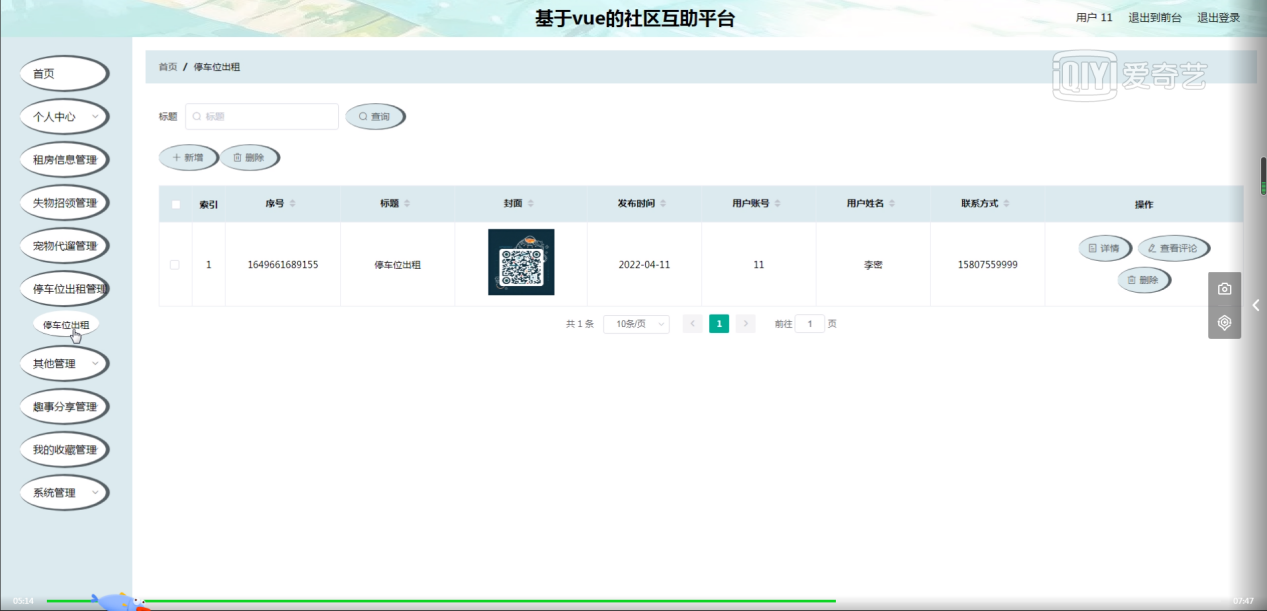
Task: Click 查看评论 in the table row
Action: pyautogui.click(x=1174, y=248)
